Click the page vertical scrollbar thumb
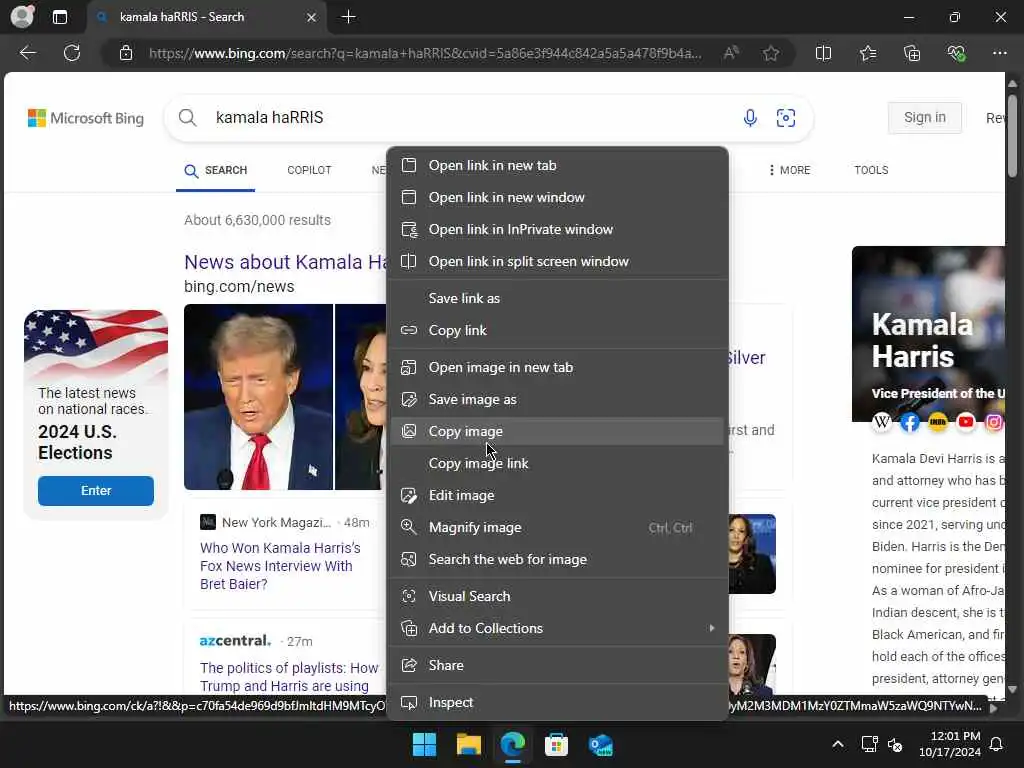The width and height of the screenshot is (1024, 768). [x=1012, y=135]
